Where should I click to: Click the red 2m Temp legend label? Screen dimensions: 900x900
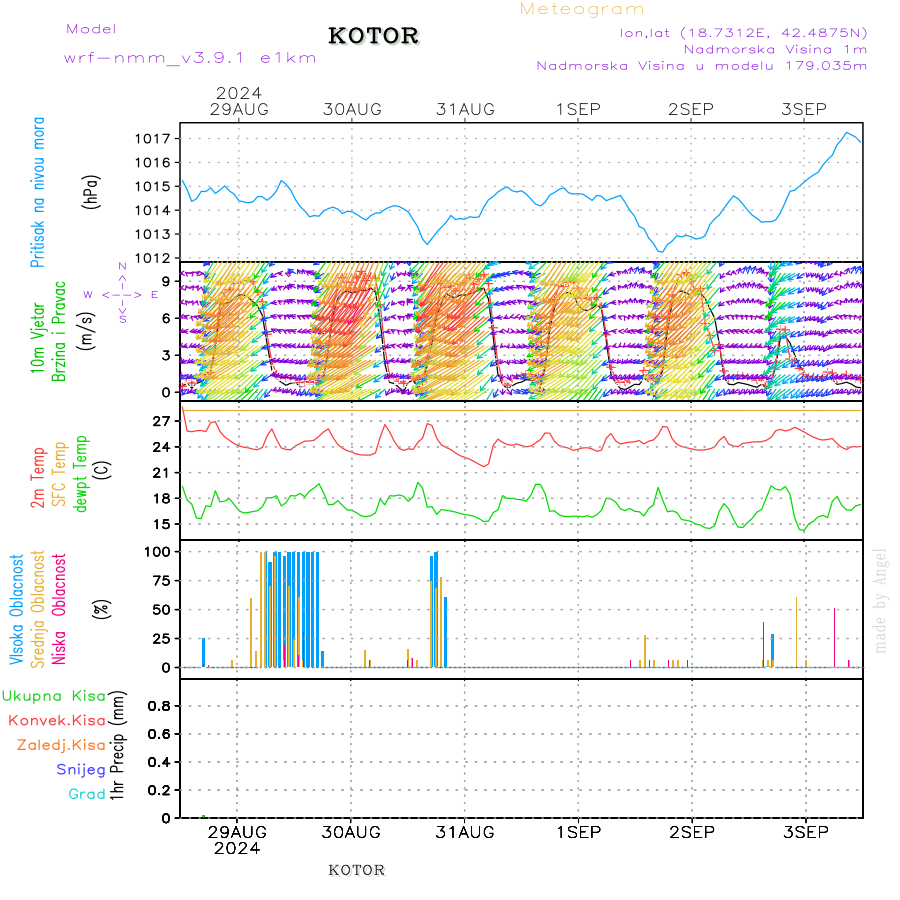click(37, 478)
